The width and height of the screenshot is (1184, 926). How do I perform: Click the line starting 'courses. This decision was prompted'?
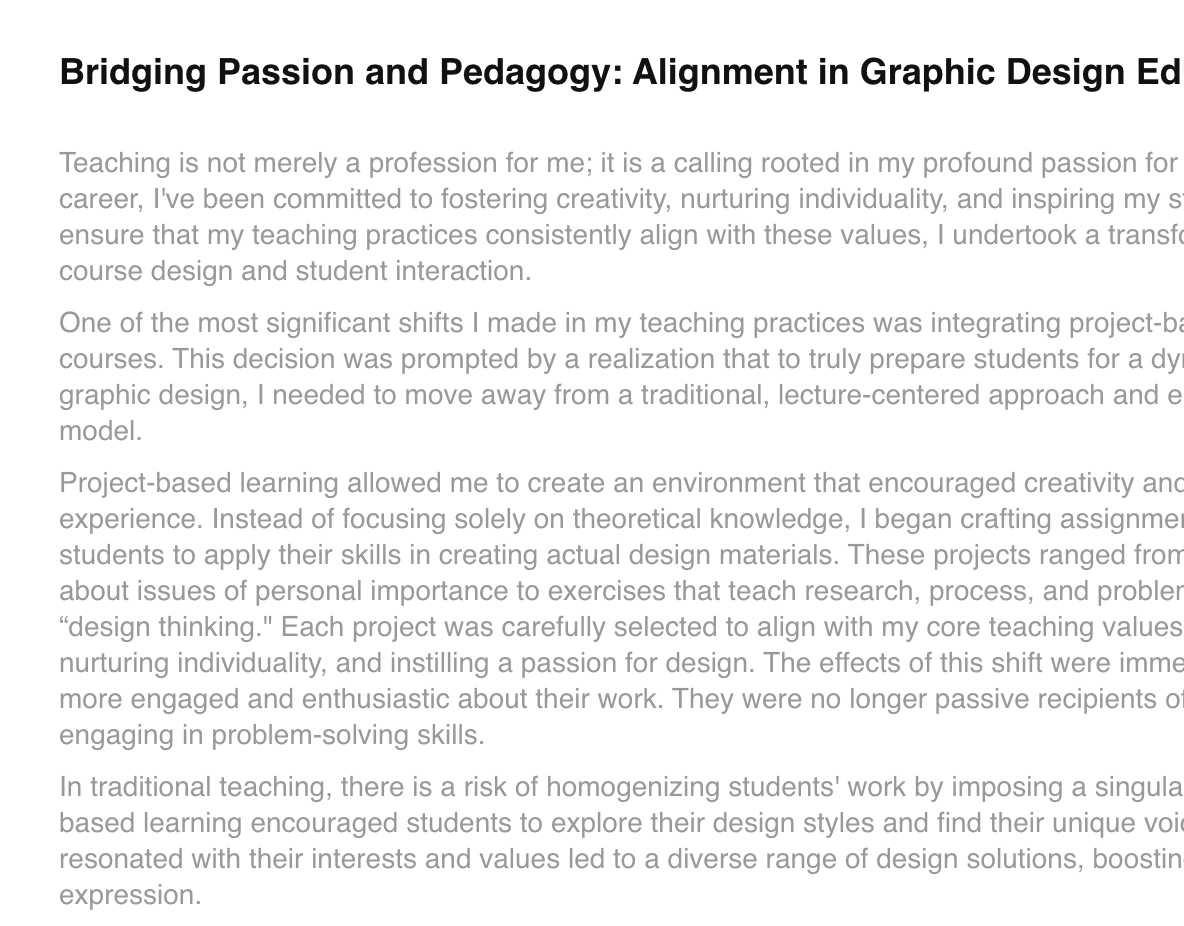pyautogui.click(x=621, y=359)
